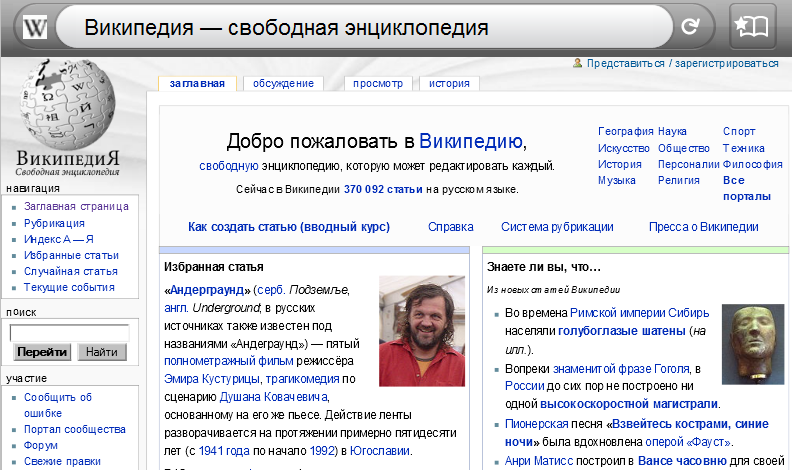Click the серб. language link
Image resolution: width=792 pixels, height=470 pixels.
pos(271,290)
